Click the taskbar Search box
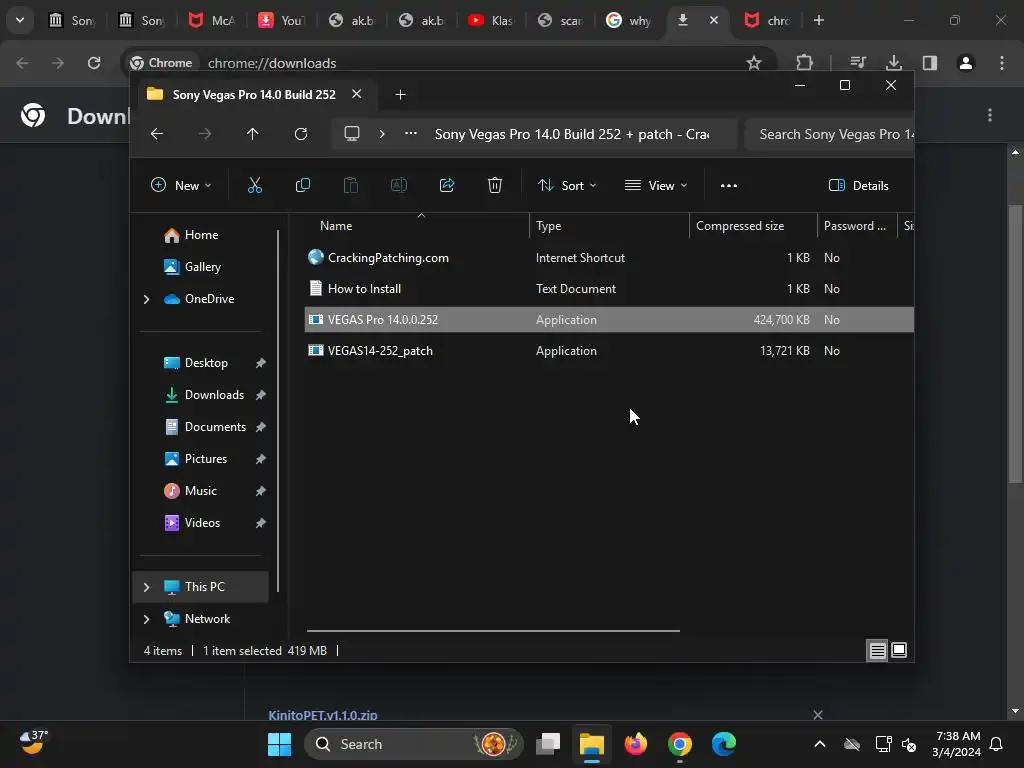Screen dimensions: 1024x768 point(414,744)
